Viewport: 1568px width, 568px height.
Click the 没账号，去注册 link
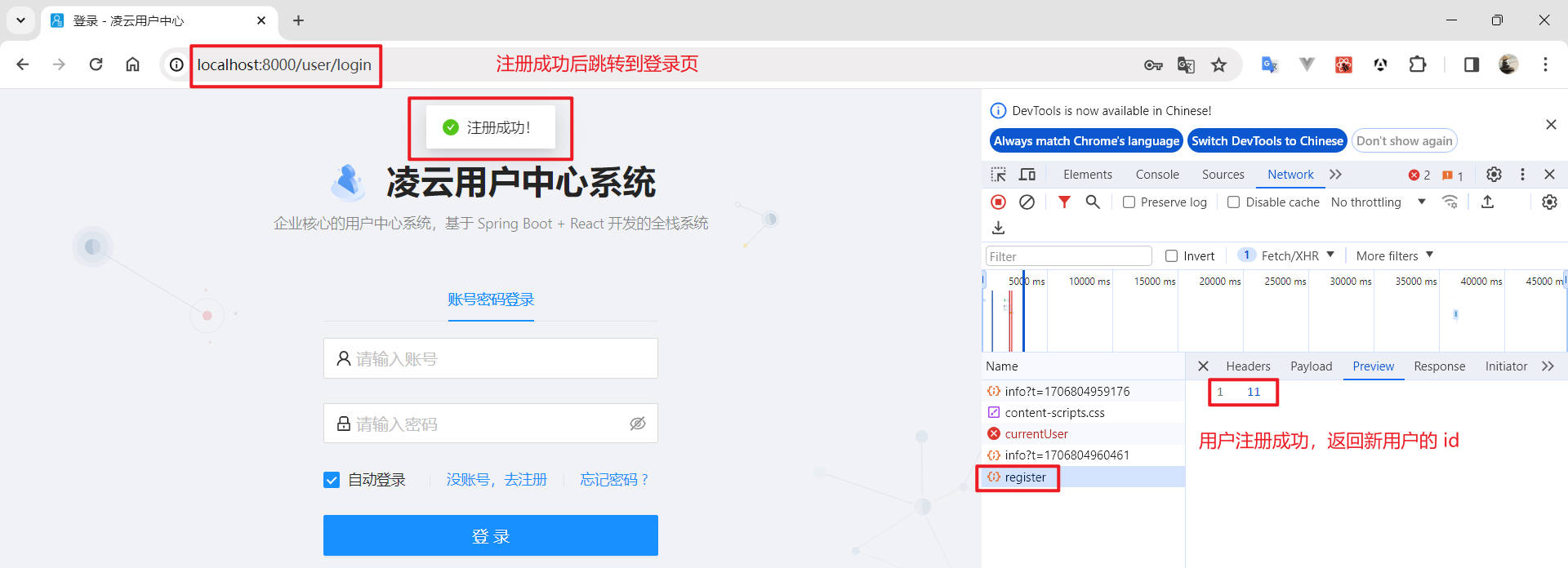pos(497,480)
